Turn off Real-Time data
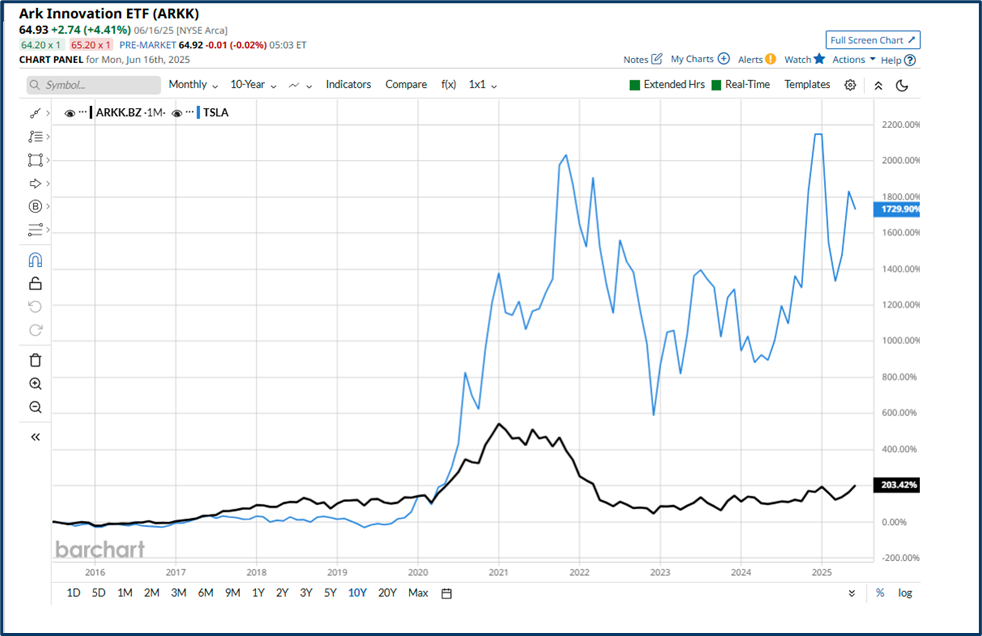The width and height of the screenshot is (982, 636). pos(713,84)
